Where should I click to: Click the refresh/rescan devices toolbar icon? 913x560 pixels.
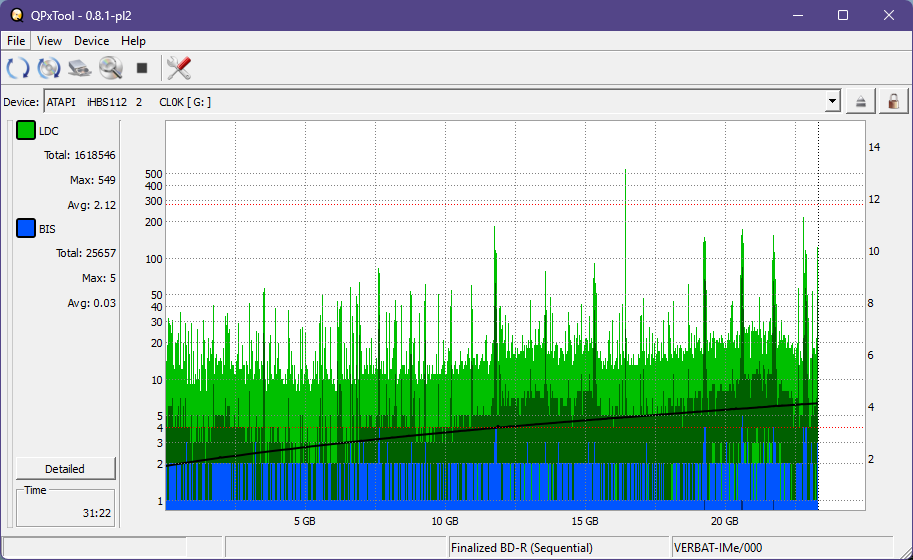coord(17,68)
